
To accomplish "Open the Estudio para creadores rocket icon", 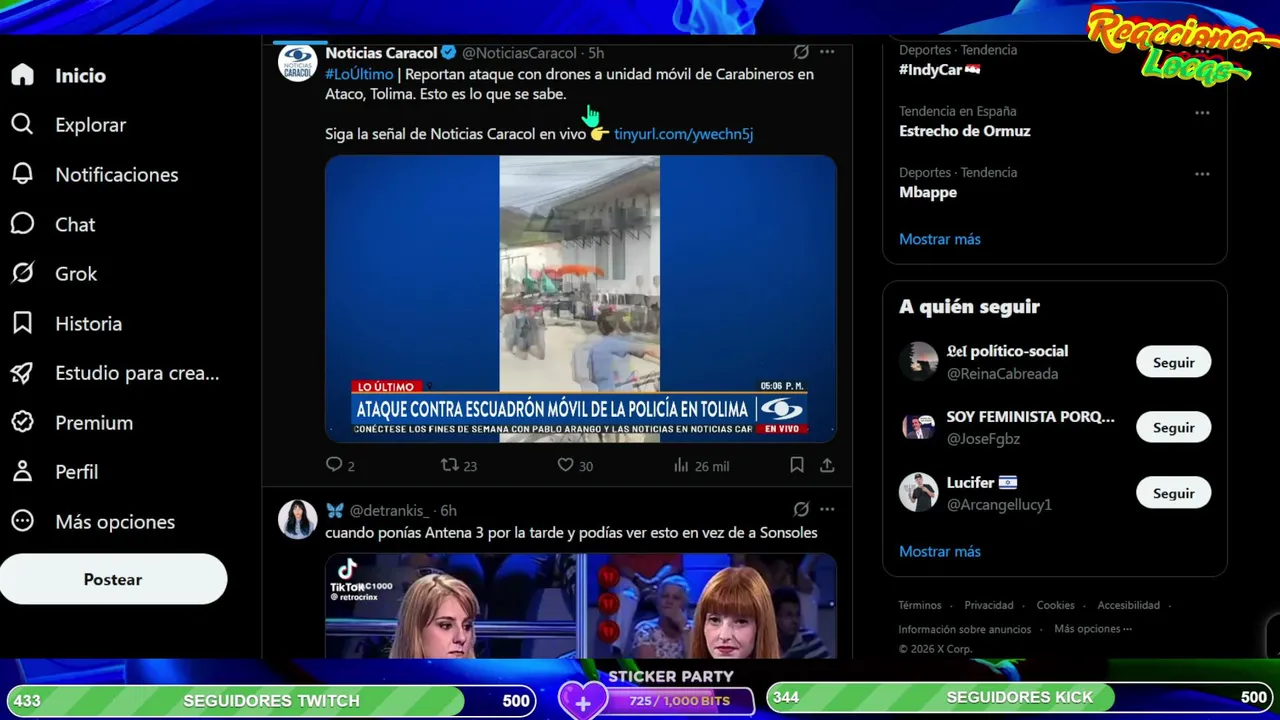I will tap(22, 373).
